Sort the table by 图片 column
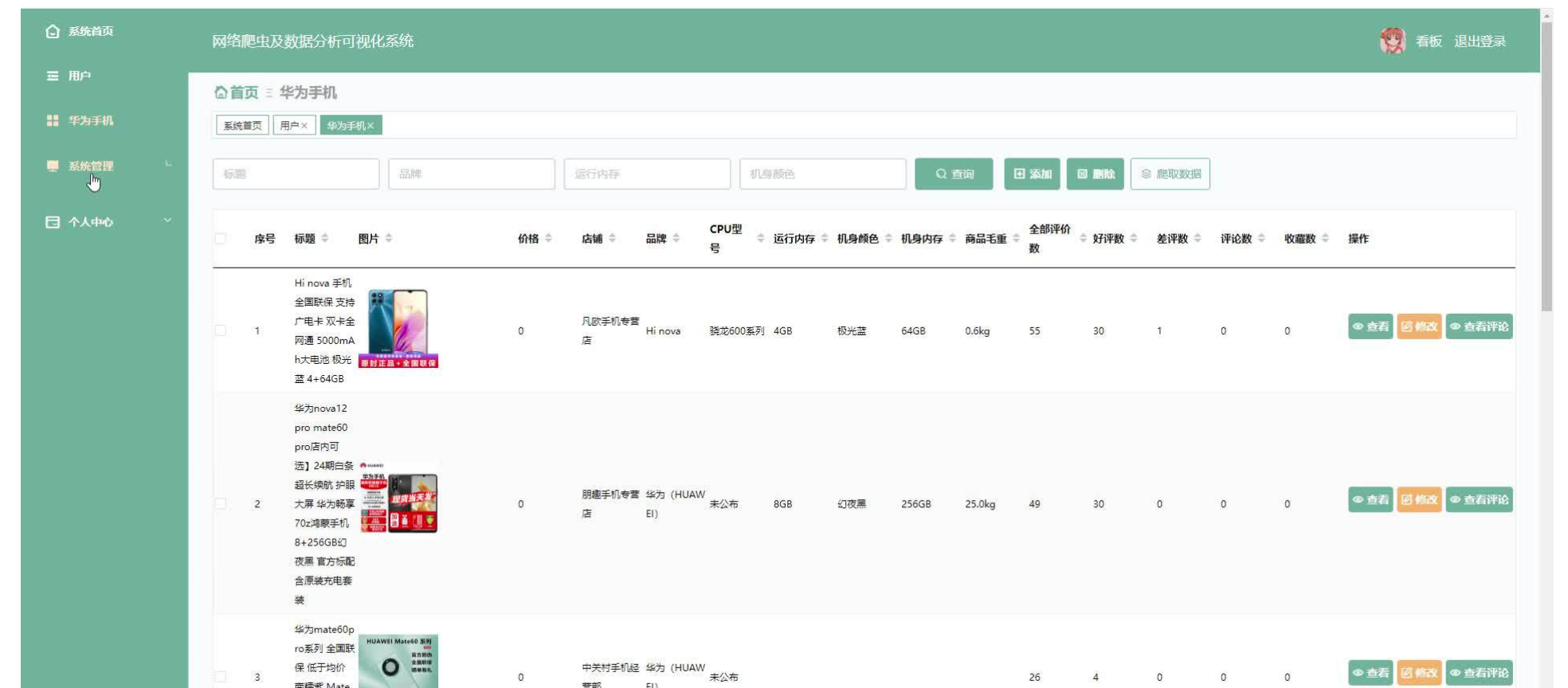1568x688 pixels. pos(389,238)
